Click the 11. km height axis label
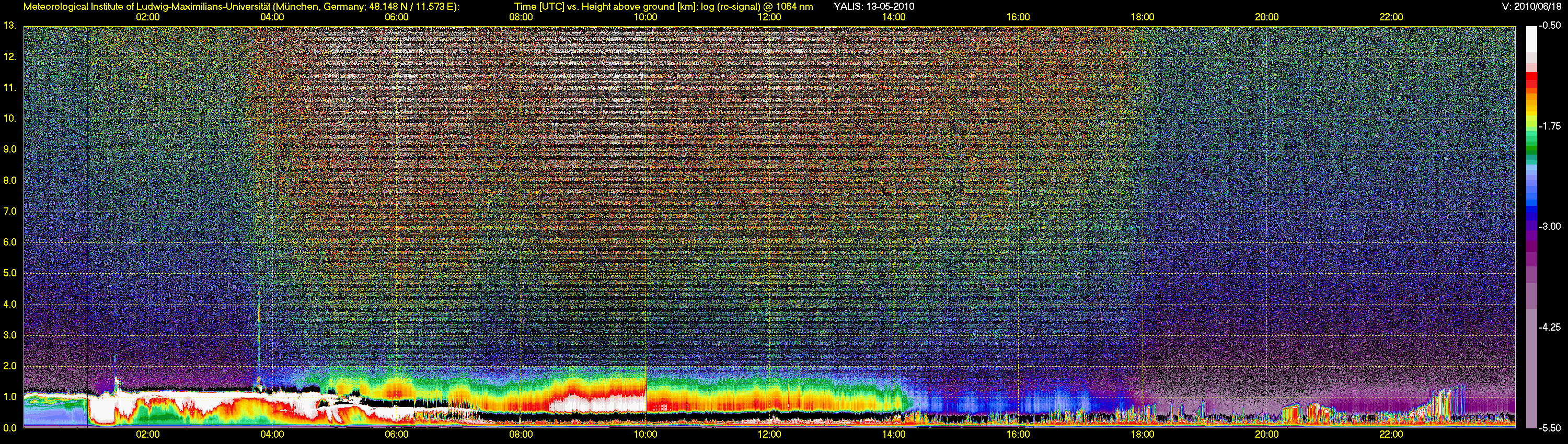The width and height of the screenshot is (1568, 444). click(10, 88)
